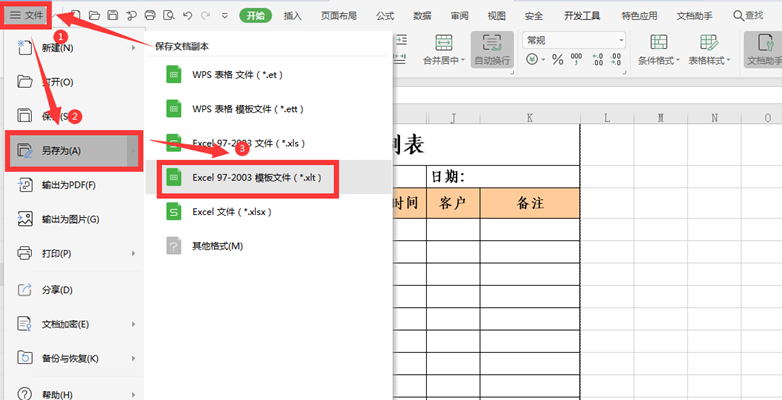The height and width of the screenshot is (400, 782).
Task: Click the 文档助手 ribbon button
Action: 763,49
